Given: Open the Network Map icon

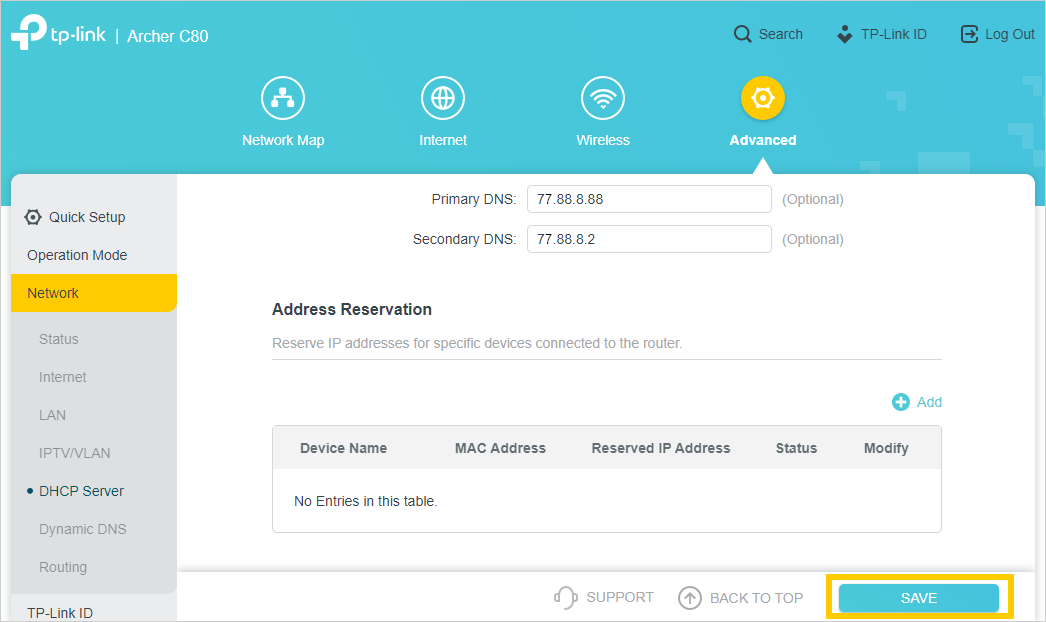Looking at the screenshot, I should pyautogui.click(x=283, y=98).
